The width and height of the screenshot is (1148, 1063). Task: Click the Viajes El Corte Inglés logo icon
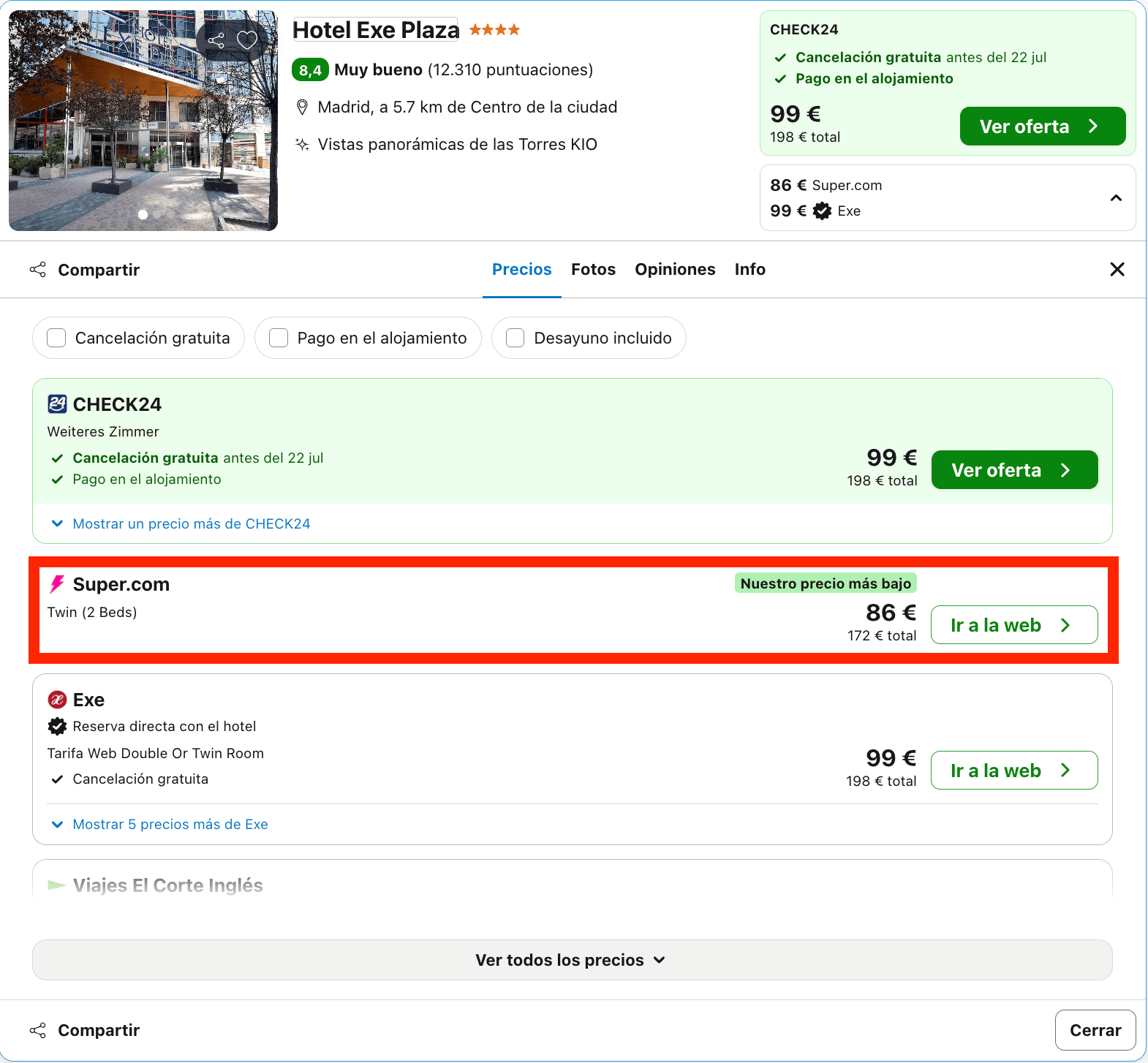[56, 885]
